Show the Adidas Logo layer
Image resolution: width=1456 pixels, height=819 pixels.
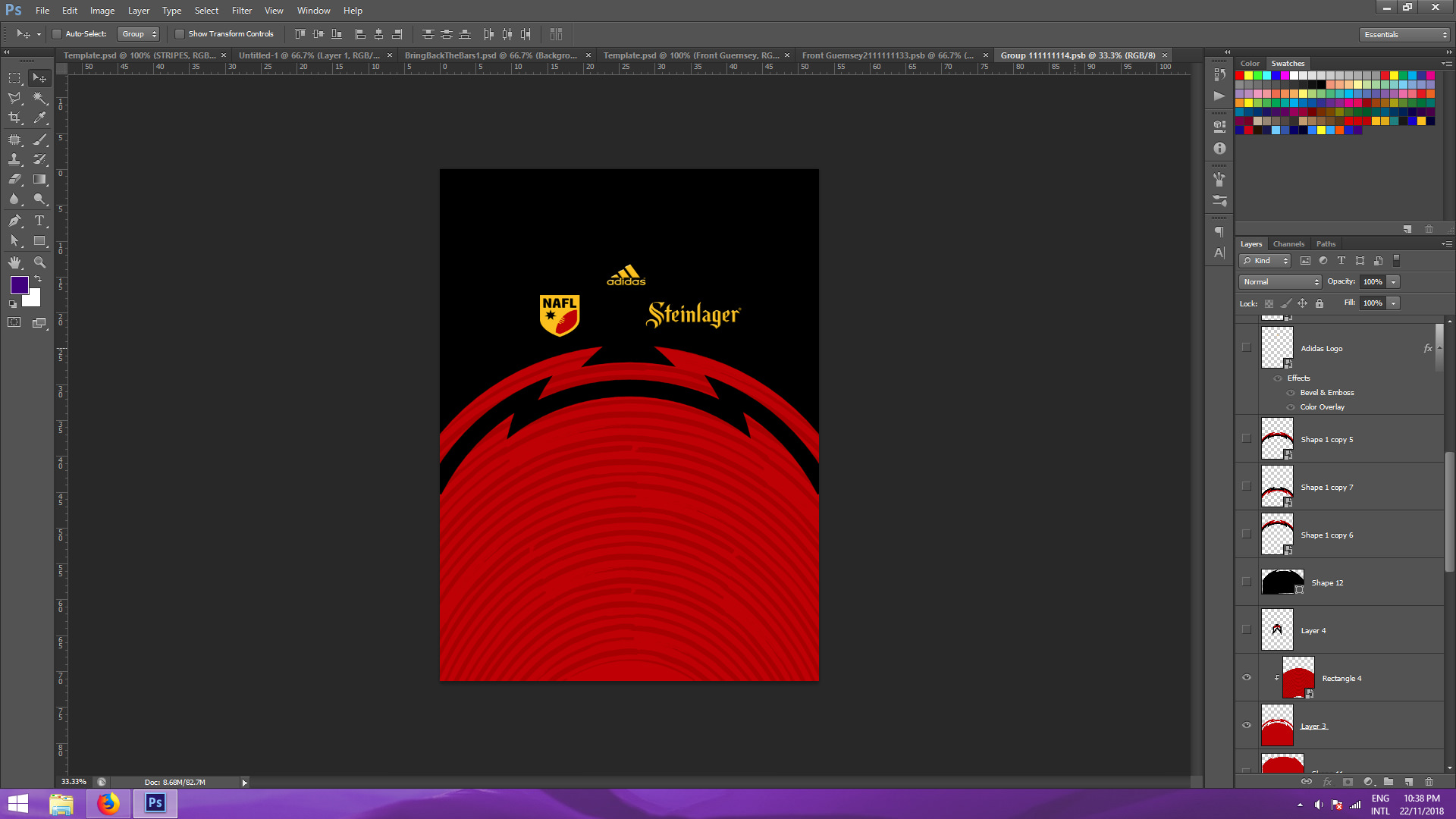(x=1246, y=347)
